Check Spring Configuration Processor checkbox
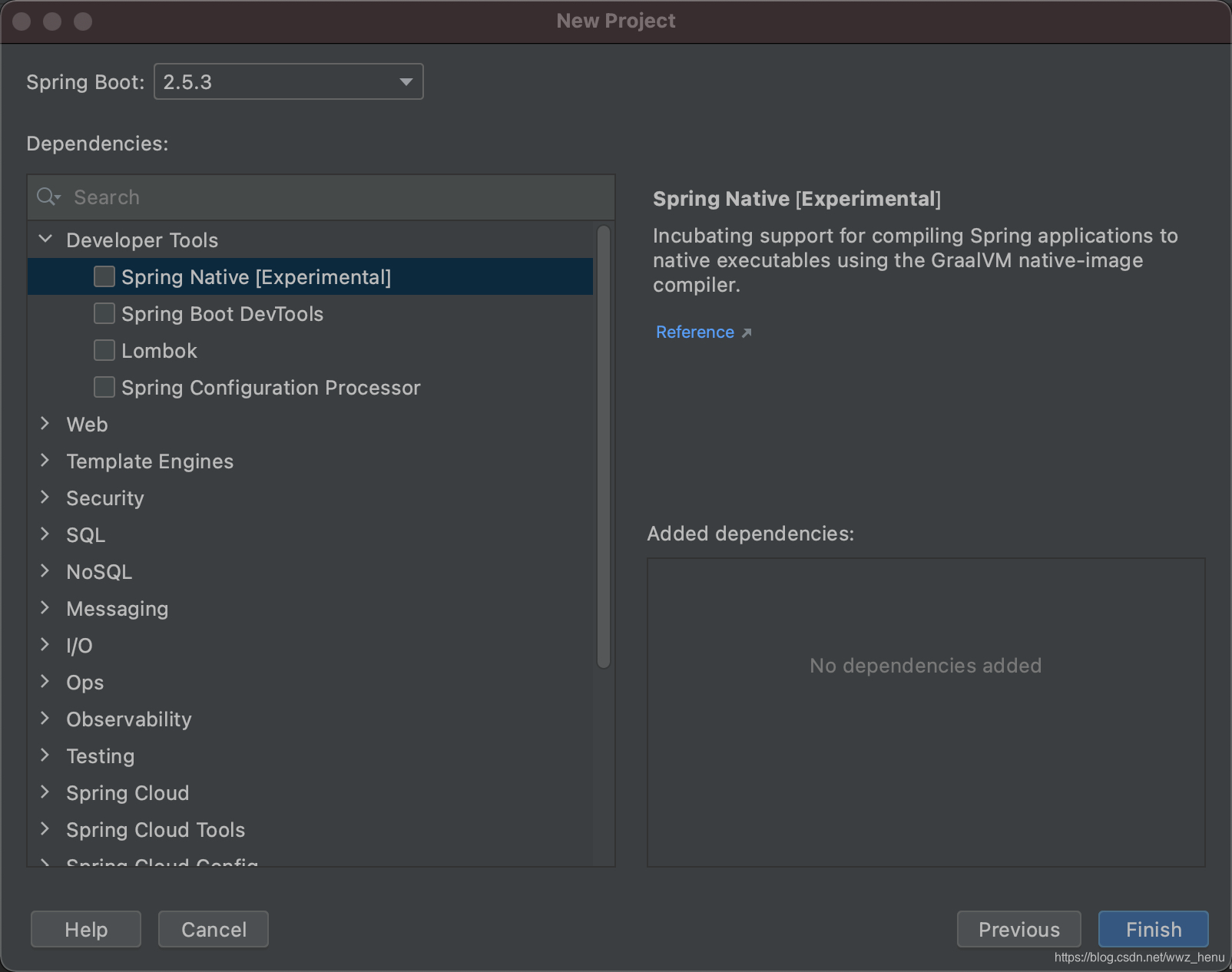Viewport: 1232px width, 972px height. pyautogui.click(x=104, y=387)
